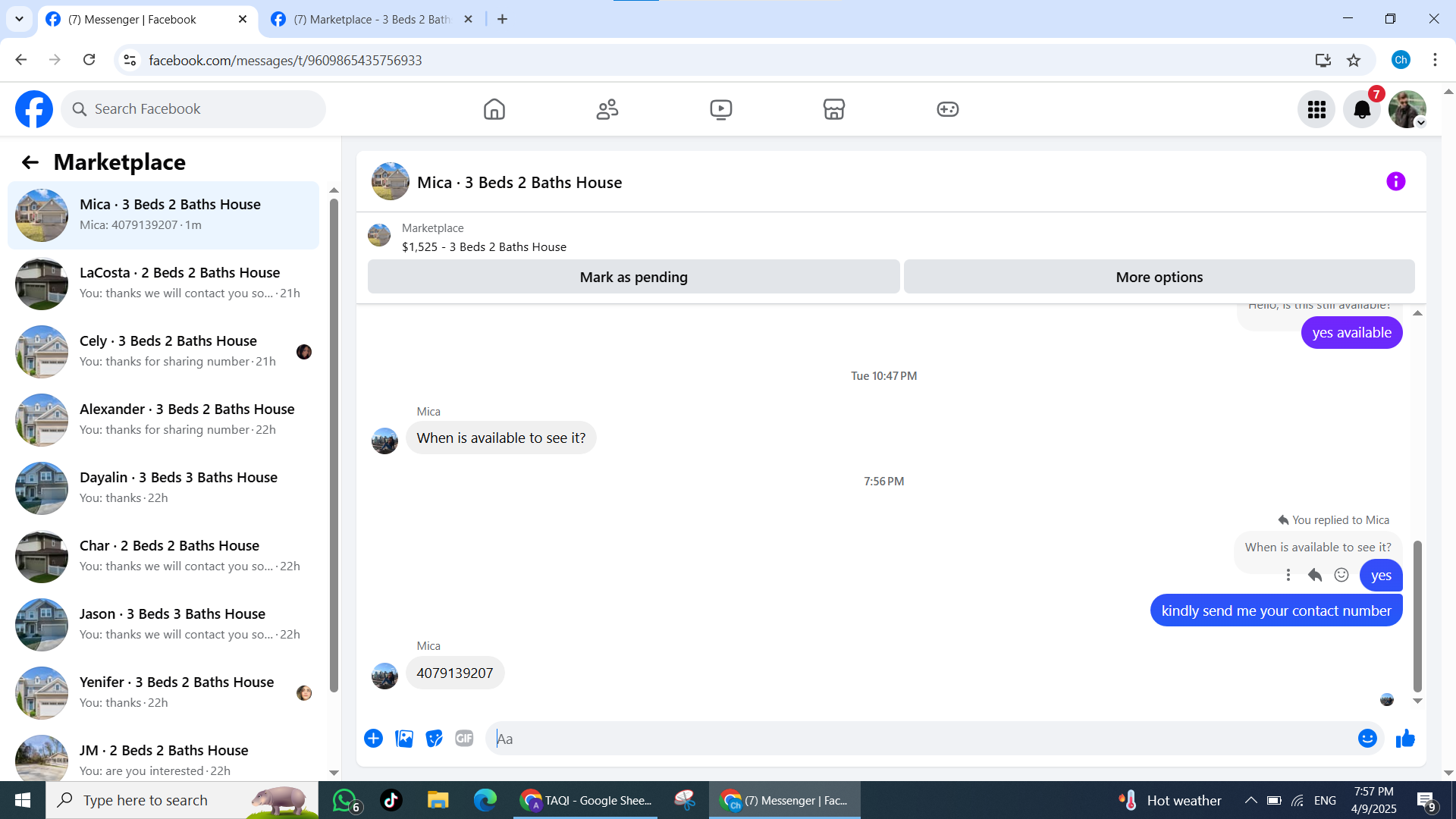The image size is (1456, 819).
Task: Click Mica's 4079139207 message
Action: click(455, 673)
